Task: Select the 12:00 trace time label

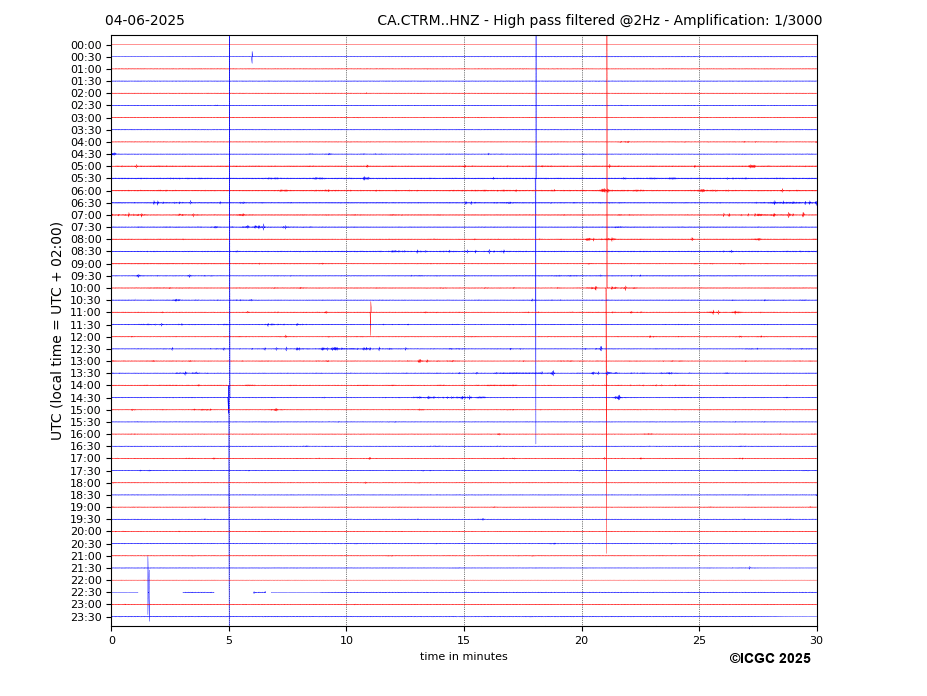Action: click(x=86, y=337)
